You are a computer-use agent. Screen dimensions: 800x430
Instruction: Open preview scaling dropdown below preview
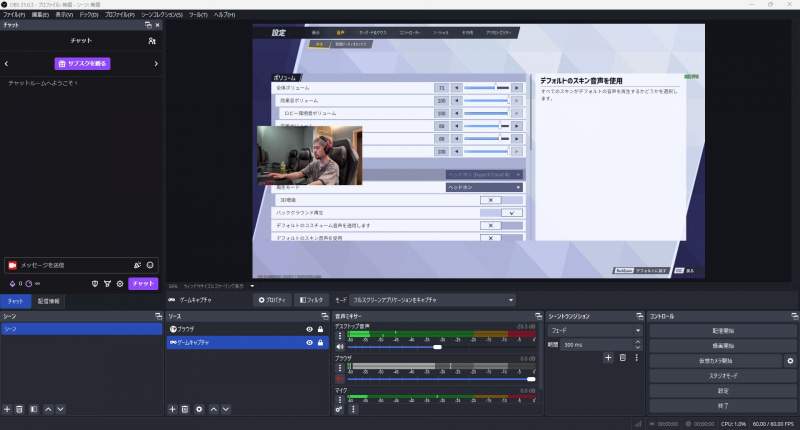point(252,286)
